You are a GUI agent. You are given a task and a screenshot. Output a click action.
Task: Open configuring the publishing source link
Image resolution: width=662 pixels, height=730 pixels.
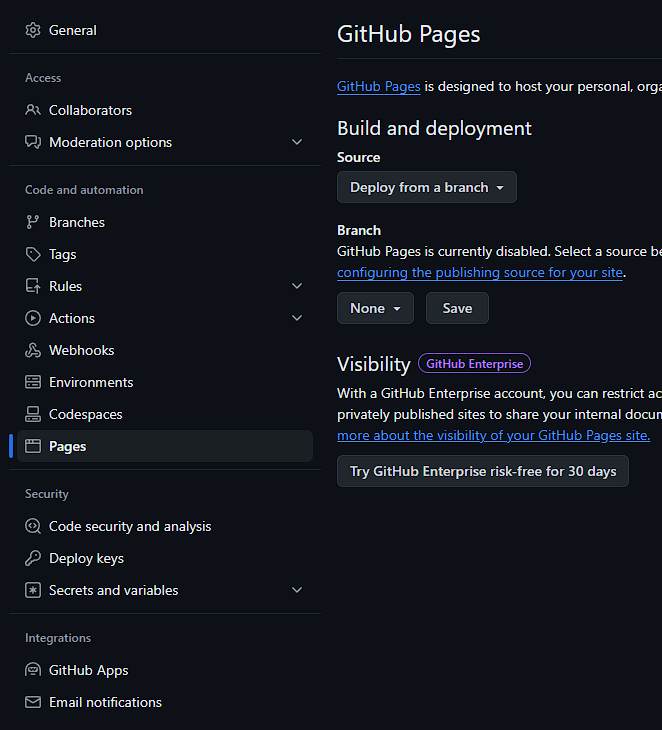(480, 272)
